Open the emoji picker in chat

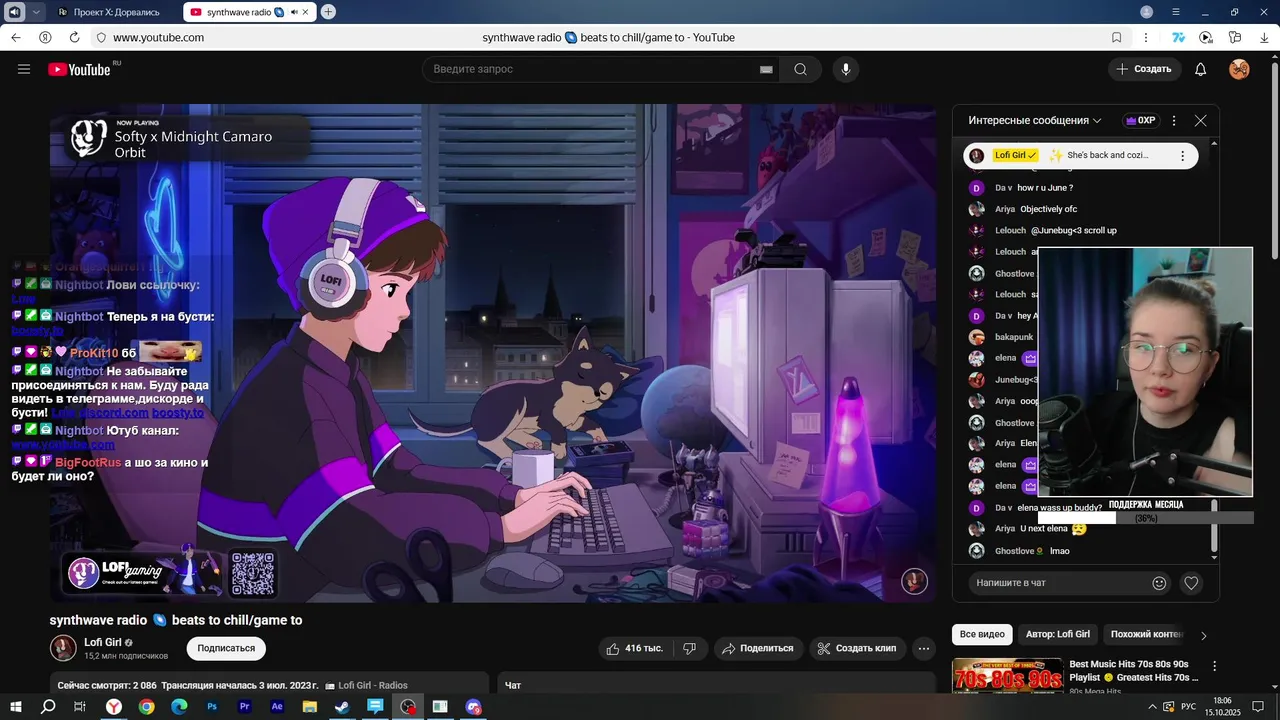tap(1160, 583)
